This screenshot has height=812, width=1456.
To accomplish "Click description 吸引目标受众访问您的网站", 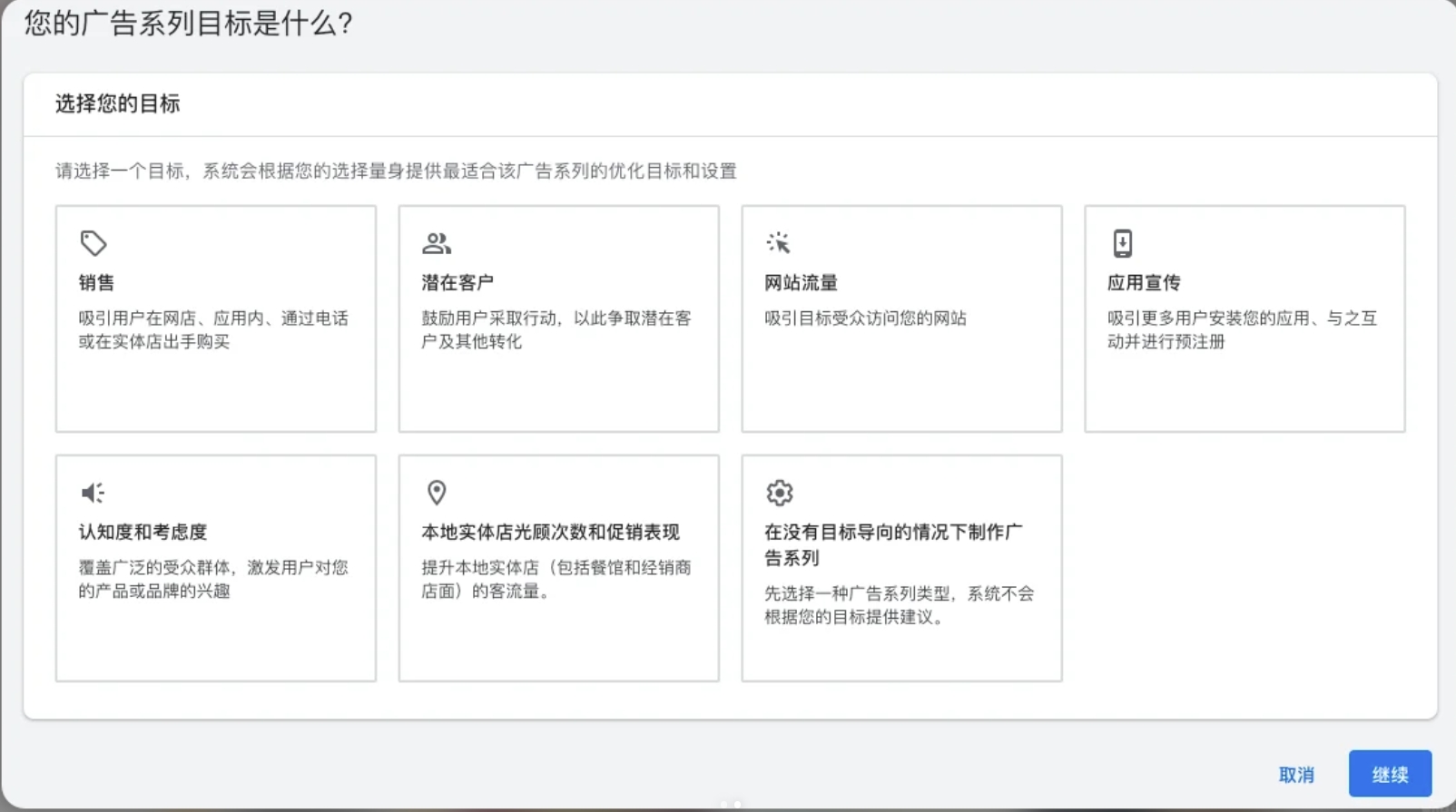I will click(x=865, y=318).
